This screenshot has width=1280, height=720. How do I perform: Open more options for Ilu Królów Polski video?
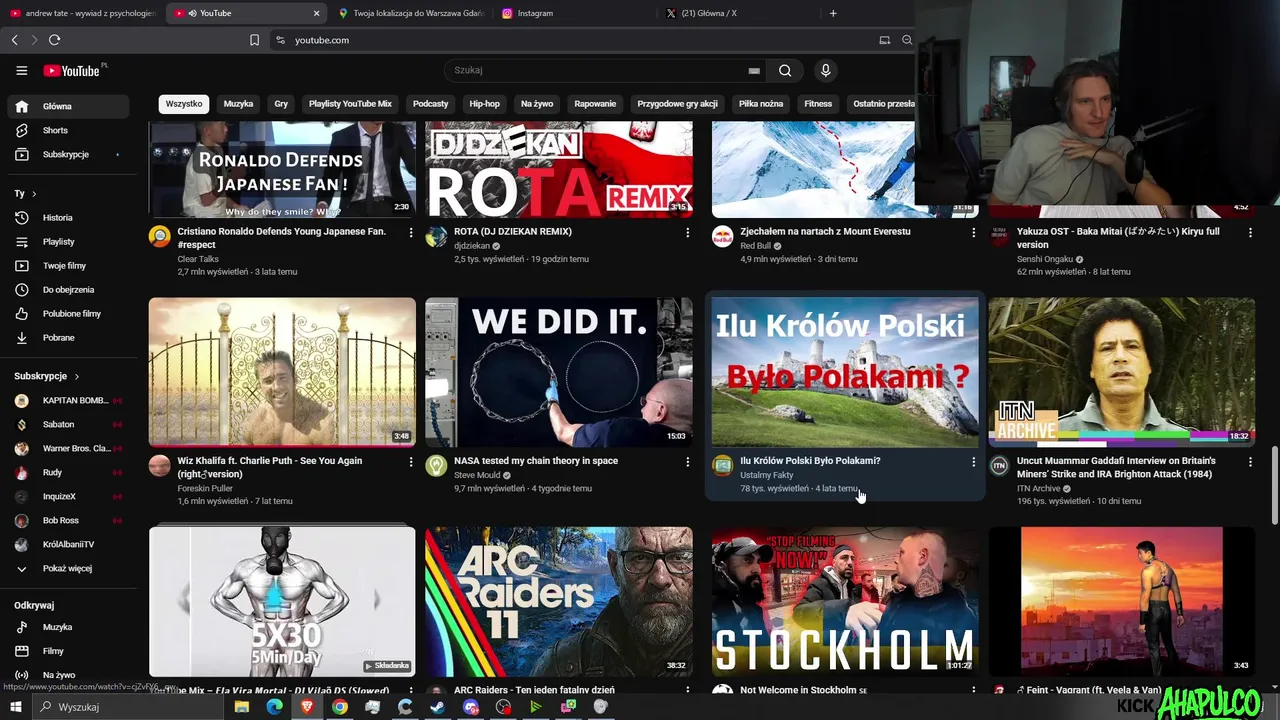(x=974, y=462)
